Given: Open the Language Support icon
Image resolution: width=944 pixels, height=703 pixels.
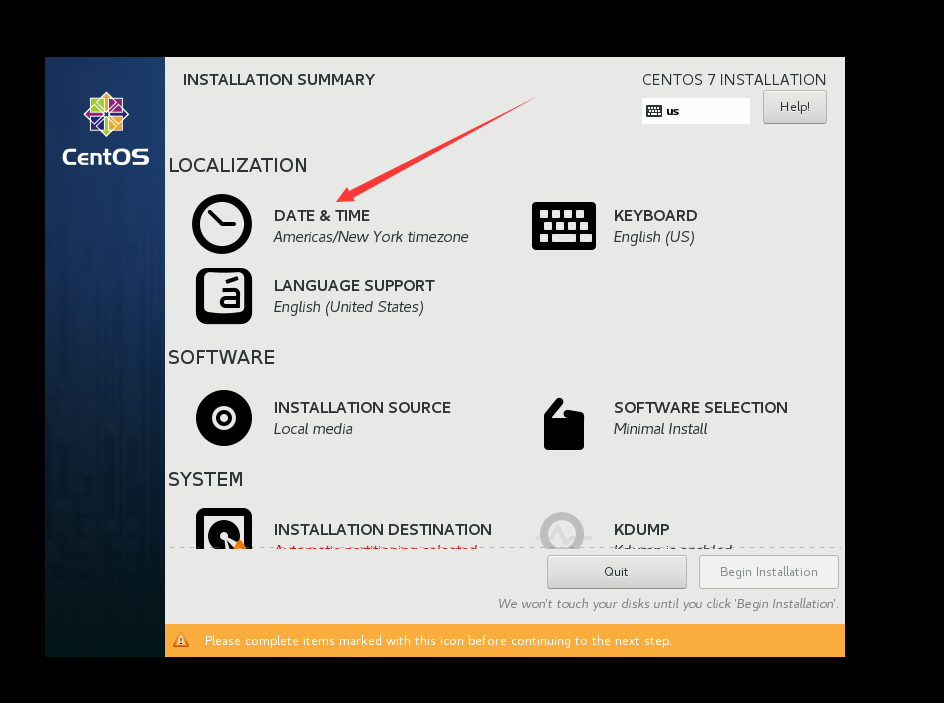Looking at the screenshot, I should pos(224,296).
